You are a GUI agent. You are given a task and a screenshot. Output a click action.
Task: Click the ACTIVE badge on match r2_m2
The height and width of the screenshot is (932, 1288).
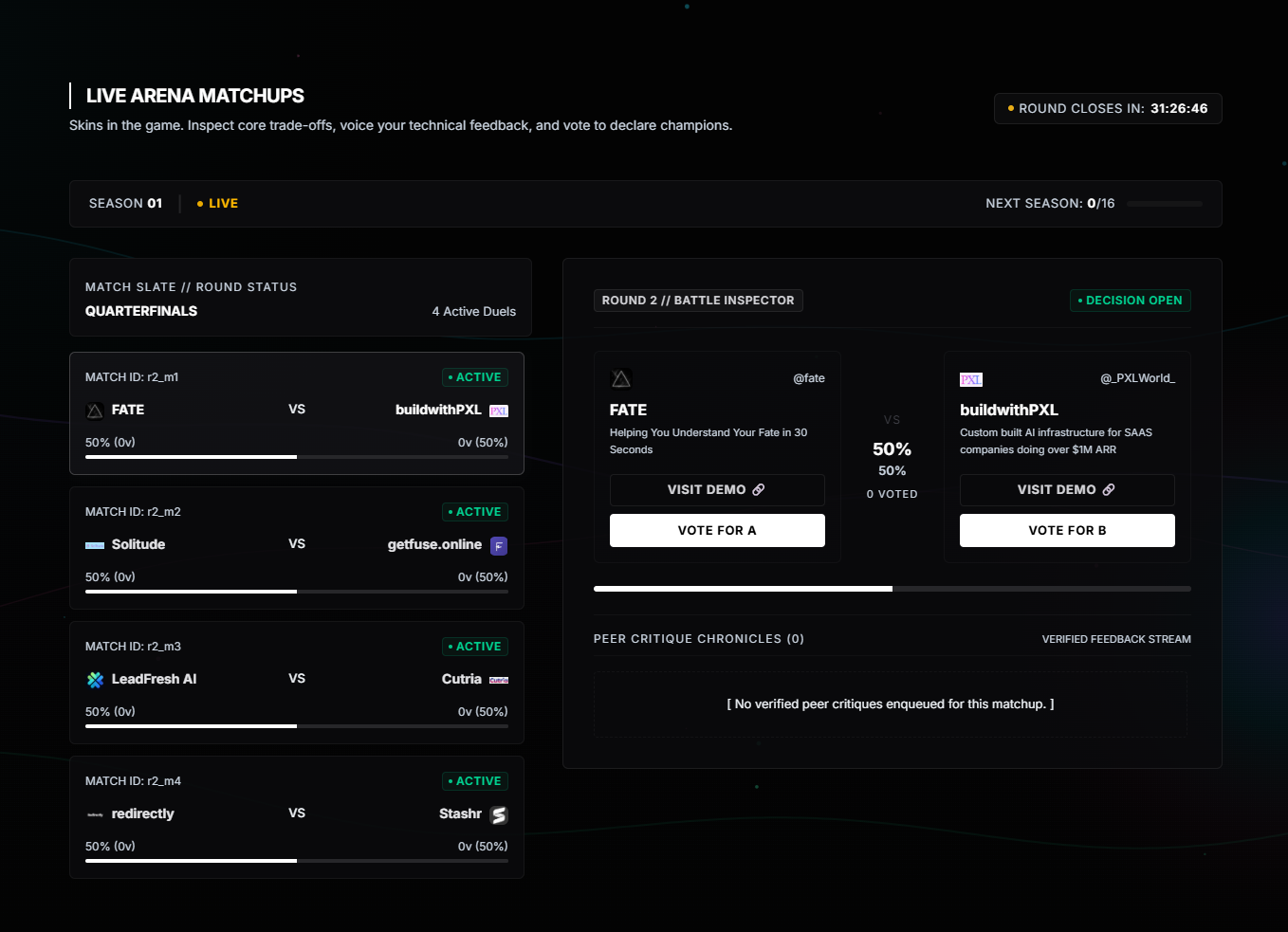click(x=475, y=512)
